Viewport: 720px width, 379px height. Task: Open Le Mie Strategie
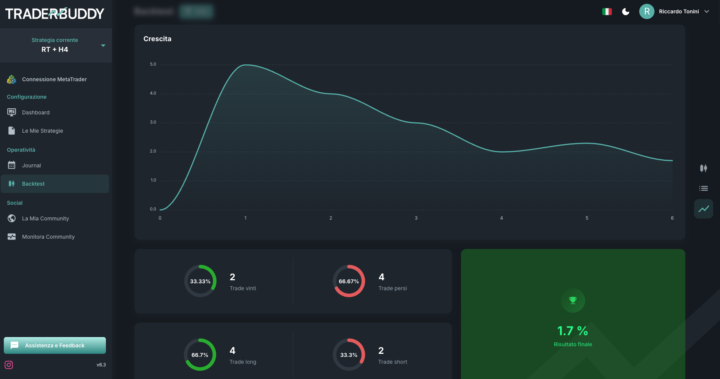[x=42, y=131]
